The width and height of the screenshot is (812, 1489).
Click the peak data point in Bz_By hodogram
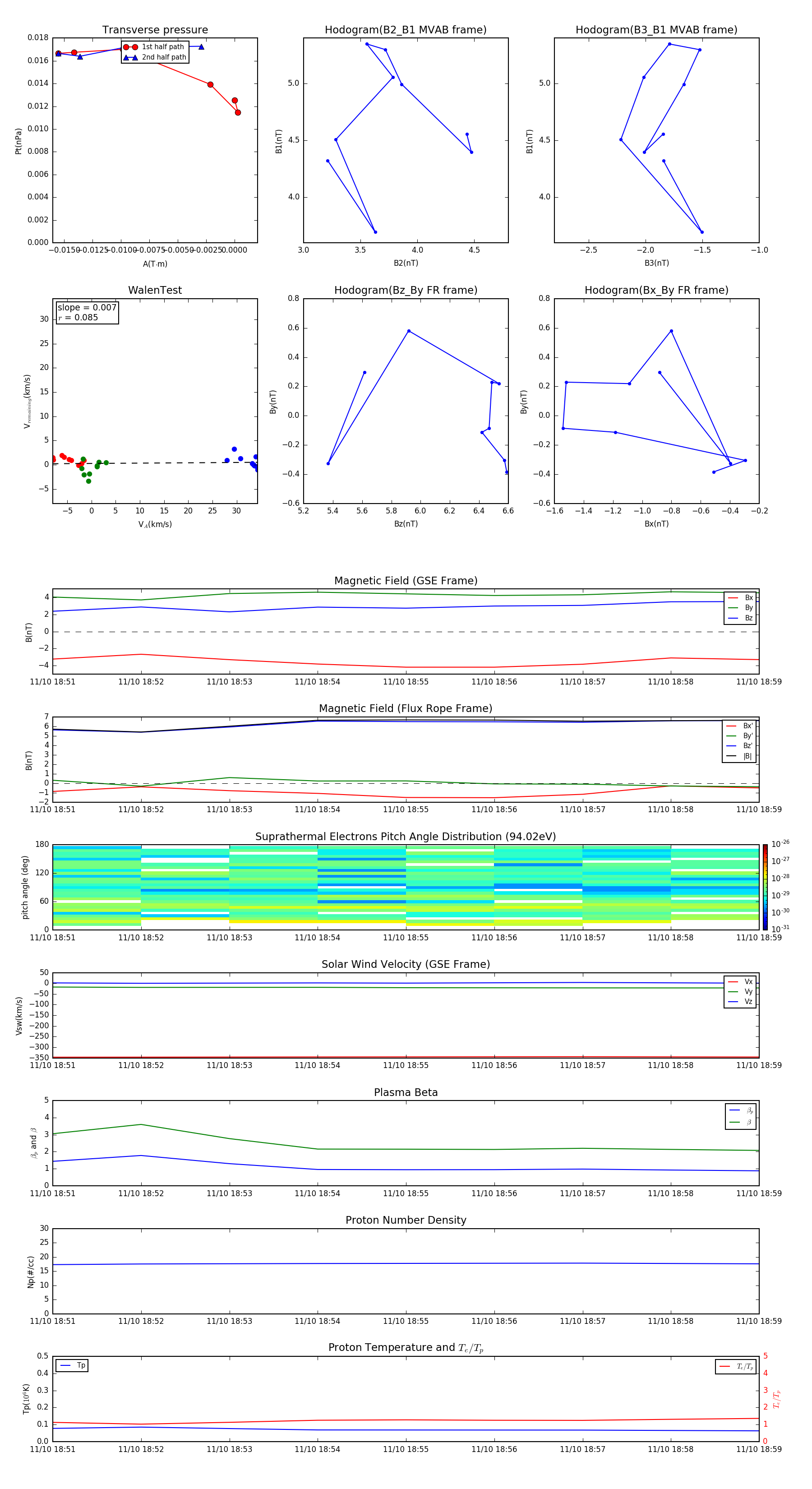(x=409, y=331)
